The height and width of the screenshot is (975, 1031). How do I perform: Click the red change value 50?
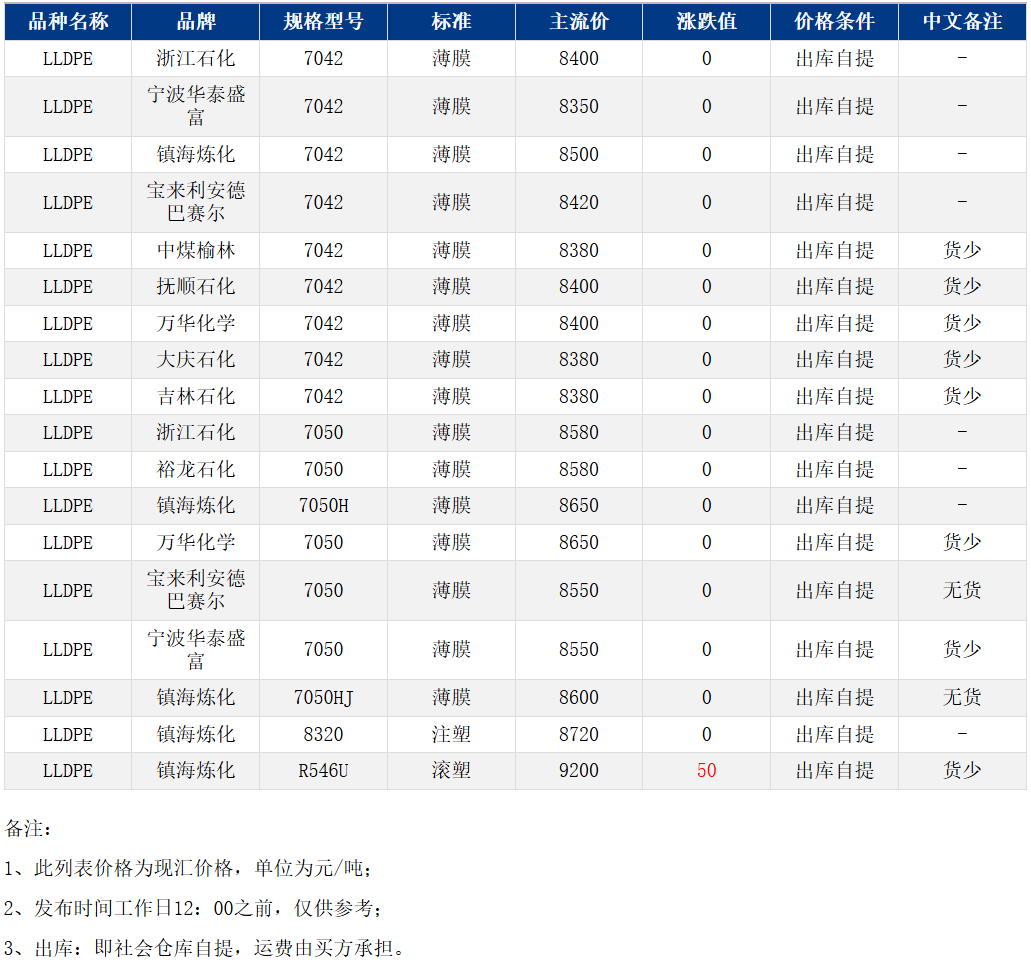click(706, 771)
